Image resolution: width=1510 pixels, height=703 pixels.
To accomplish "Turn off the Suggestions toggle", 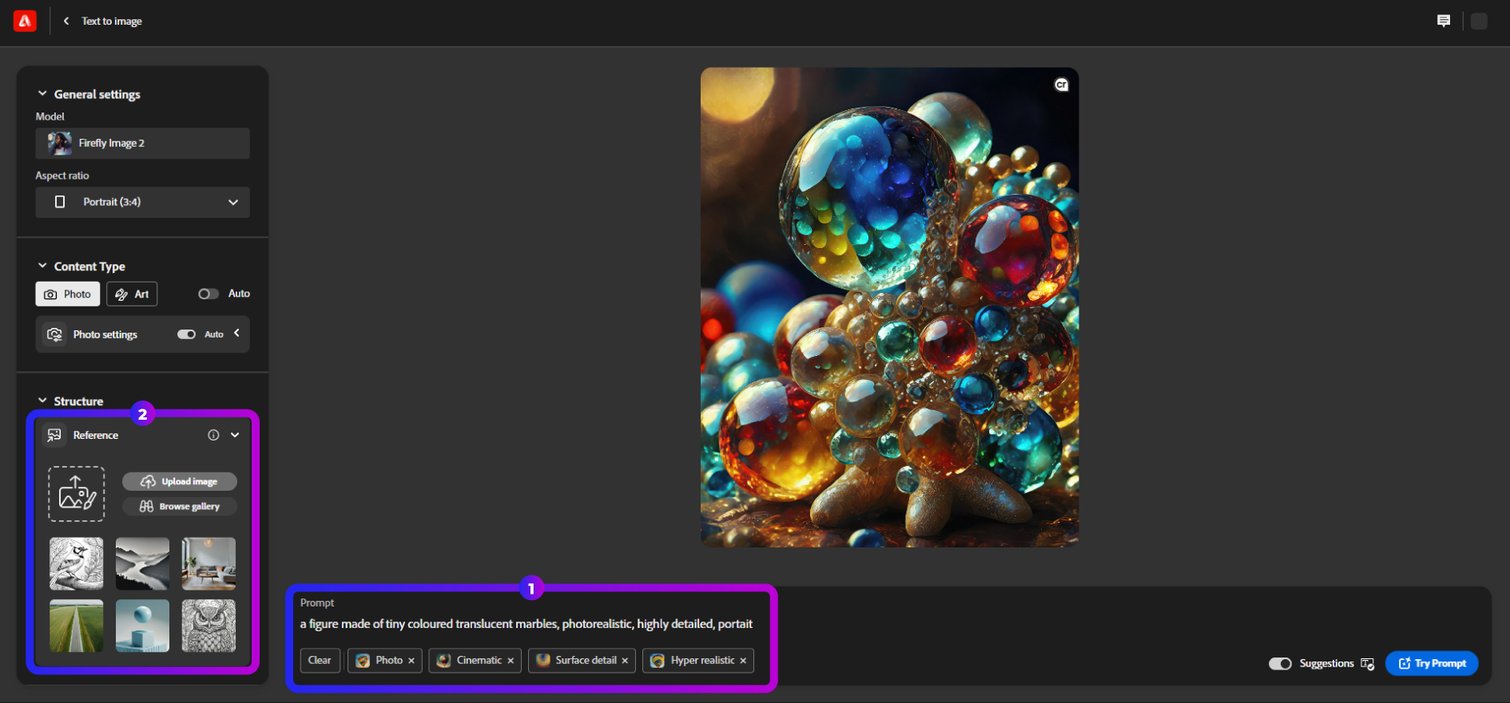I will point(1281,663).
